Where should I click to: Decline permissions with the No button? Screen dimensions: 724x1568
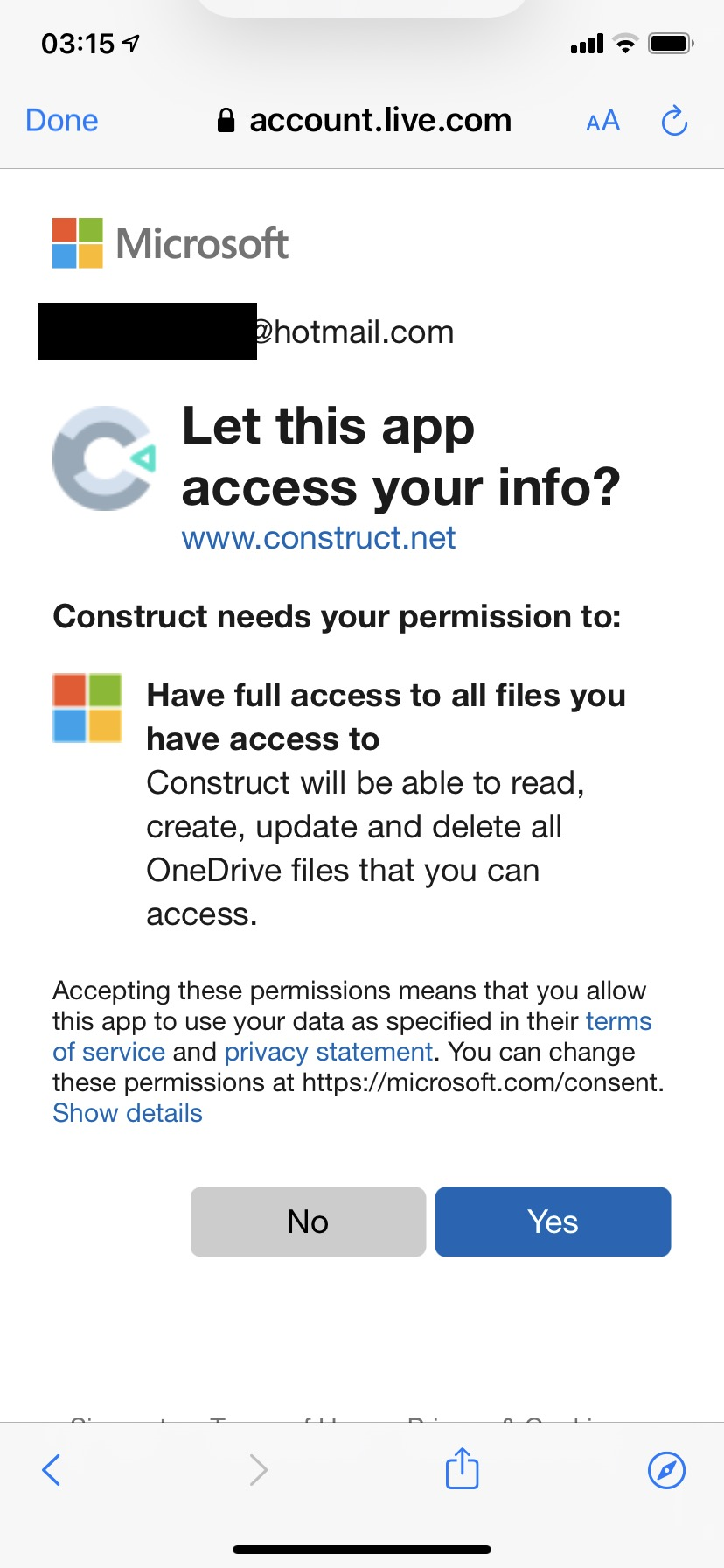tap(308, 1221)
